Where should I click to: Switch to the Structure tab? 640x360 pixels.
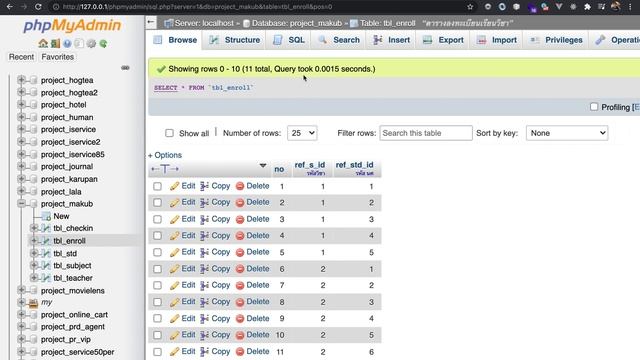click(x=234, y=40)
